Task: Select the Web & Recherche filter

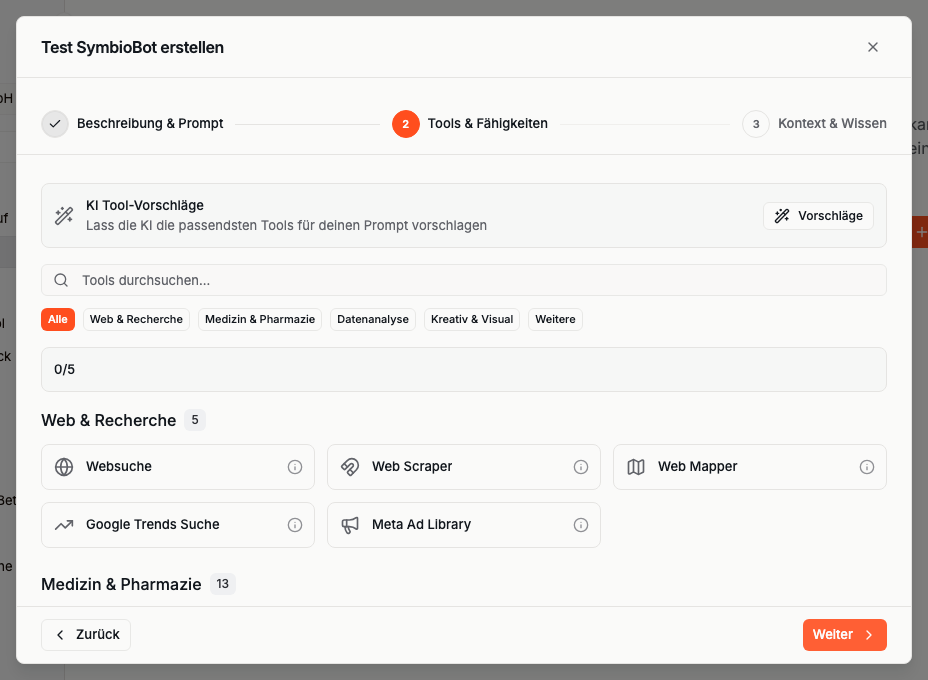Action: [x=136, y=319]
